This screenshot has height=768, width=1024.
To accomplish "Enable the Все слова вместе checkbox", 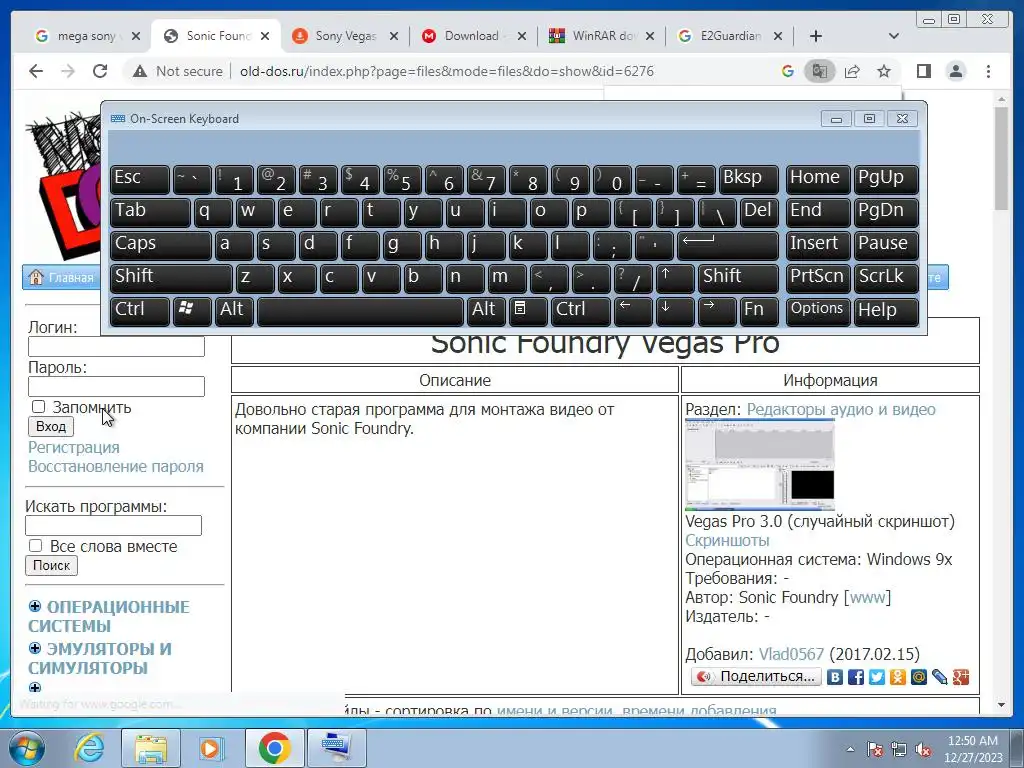I will 36,545.
